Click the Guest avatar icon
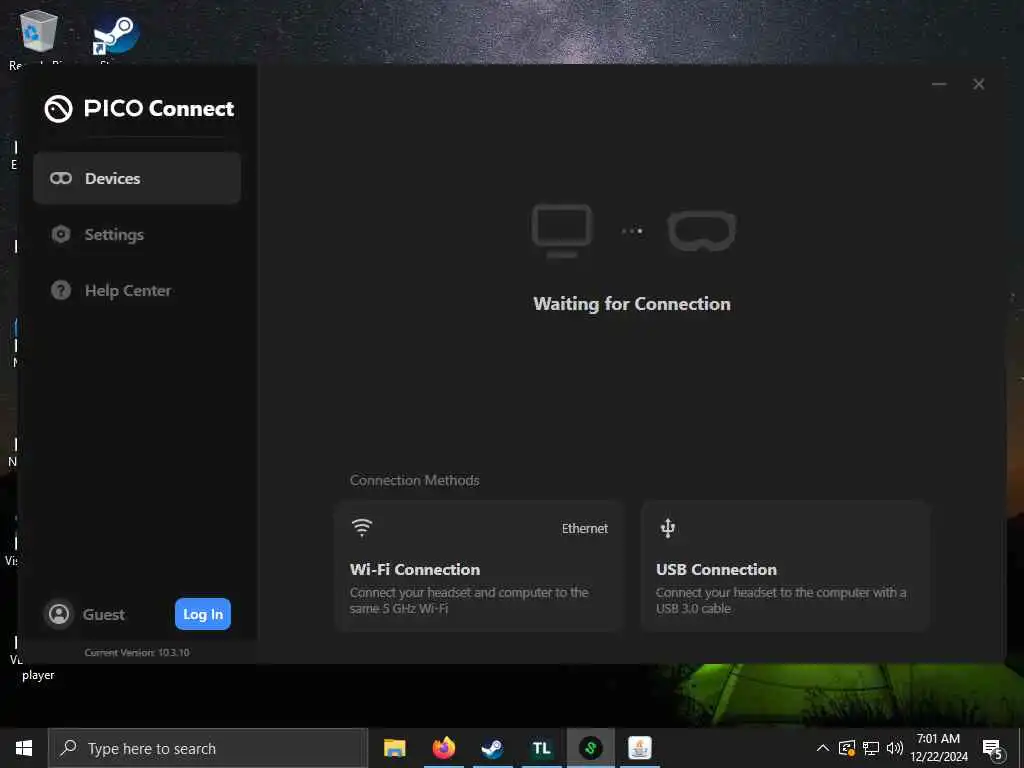The width and height of the screenshot is (1024, 768). point(59,614)
